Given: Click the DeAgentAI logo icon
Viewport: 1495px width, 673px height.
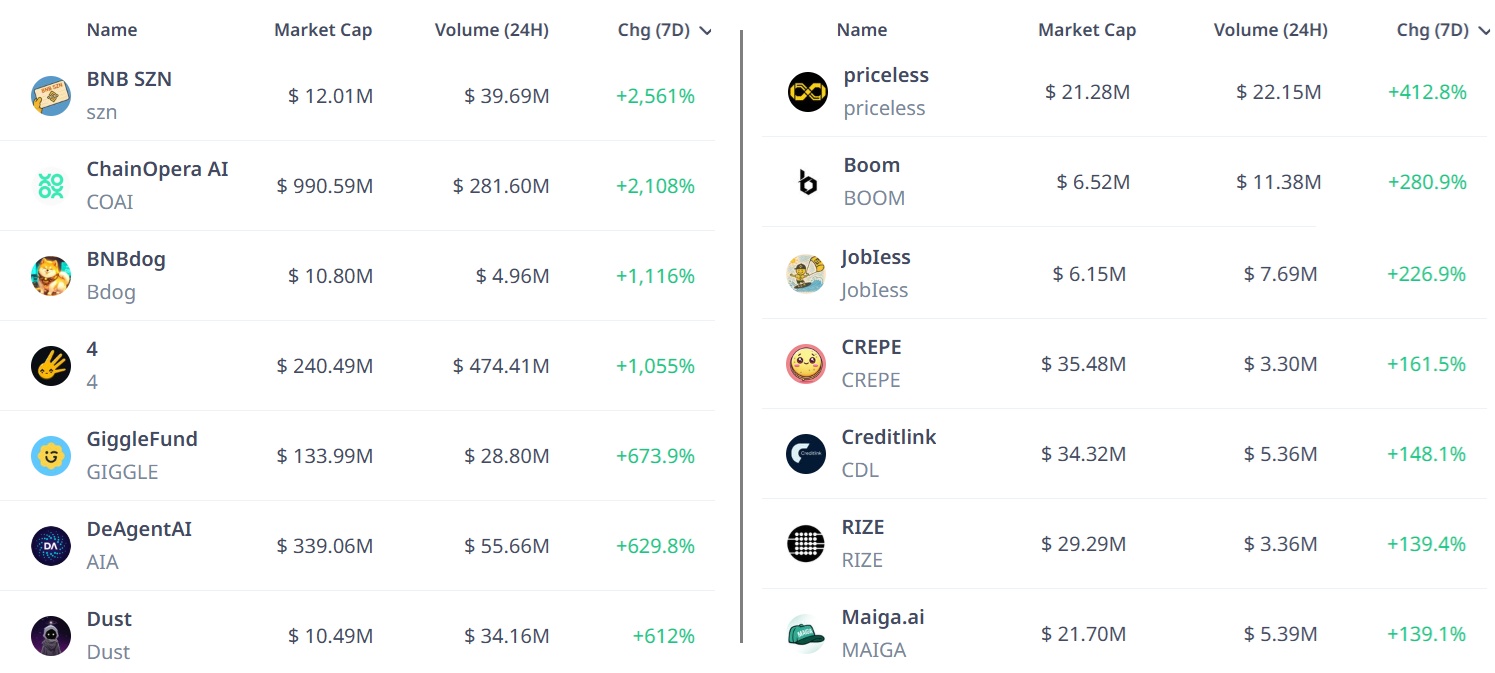Looking at the screenshot, I should (x=51, y=546).
